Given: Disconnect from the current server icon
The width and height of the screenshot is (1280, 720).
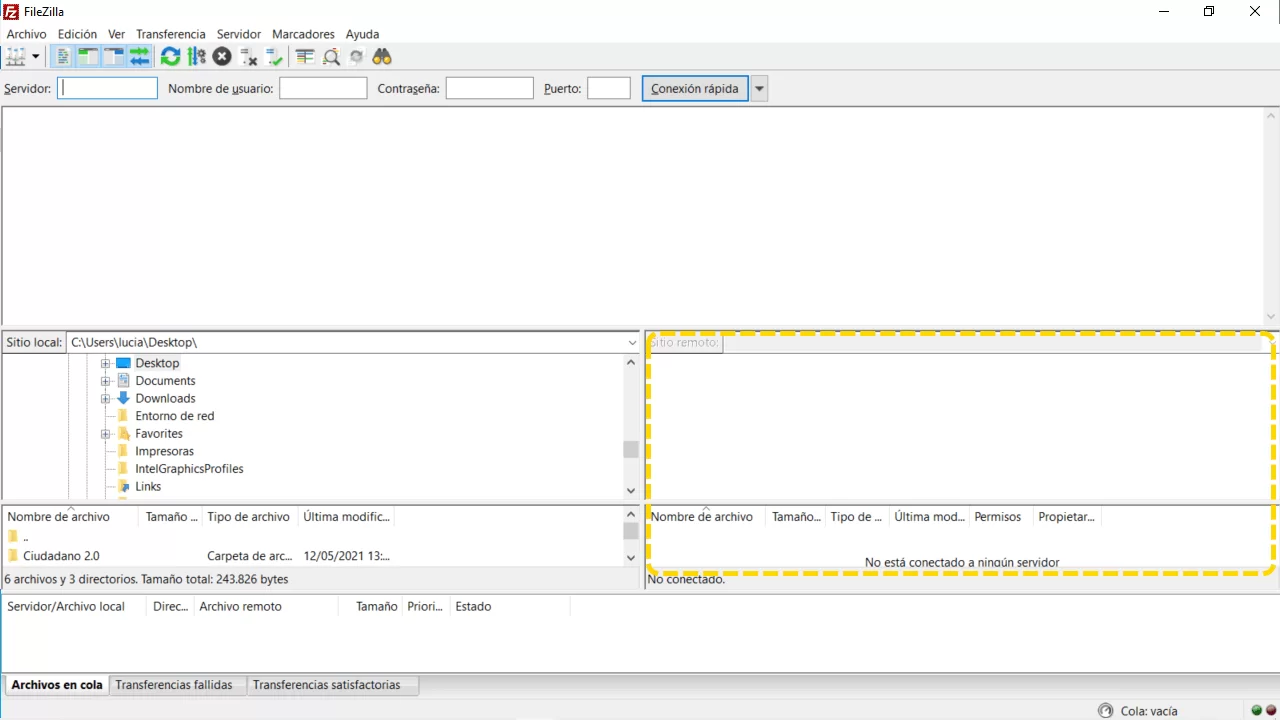Looking at the screenshot, I should pyautogui.click(x=249, y=57).
